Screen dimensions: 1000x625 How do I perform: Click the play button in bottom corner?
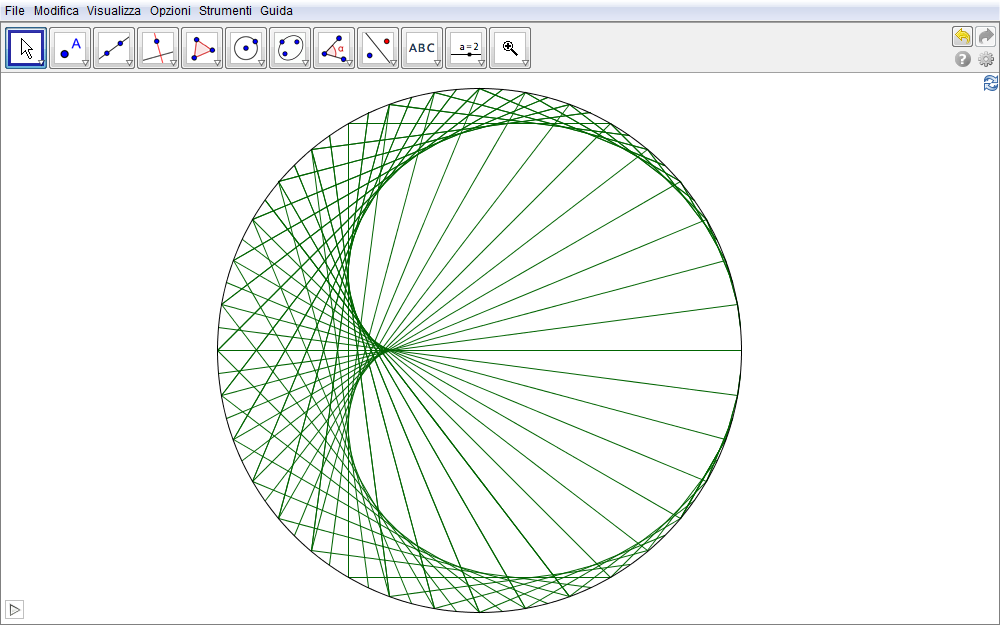coord(14,609)
